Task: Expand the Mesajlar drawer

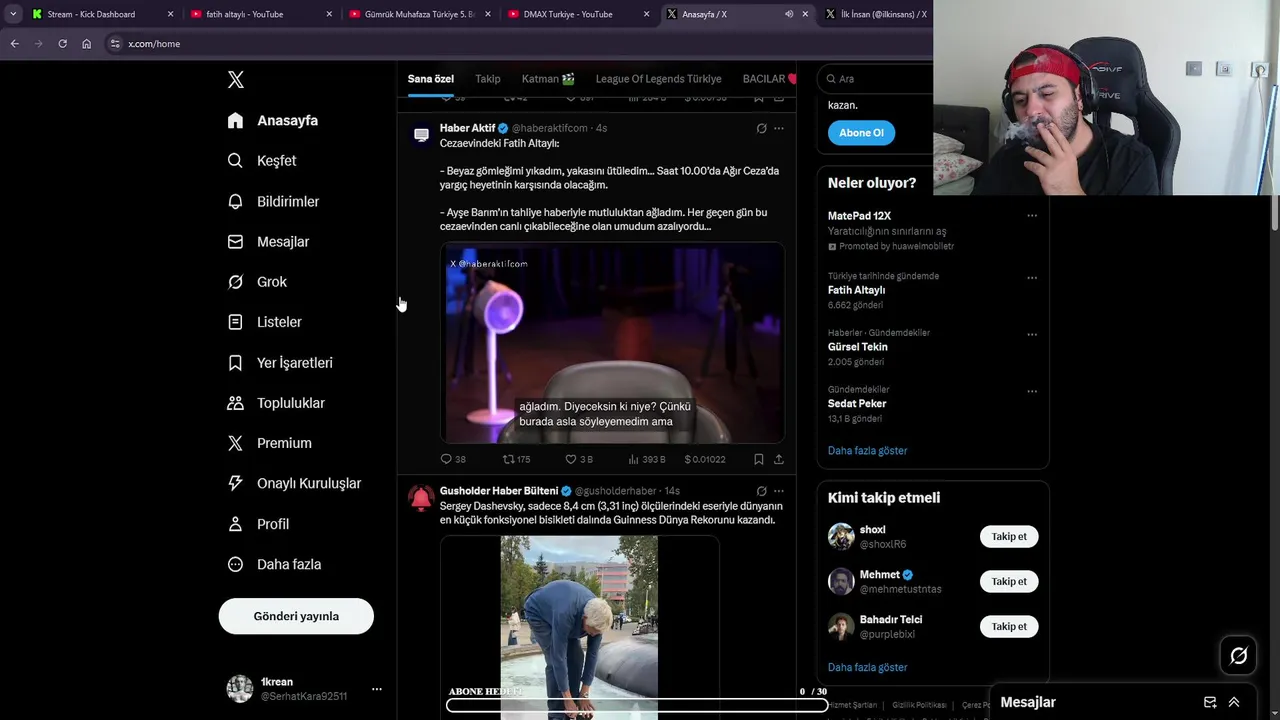Action: coord(1234,702)
